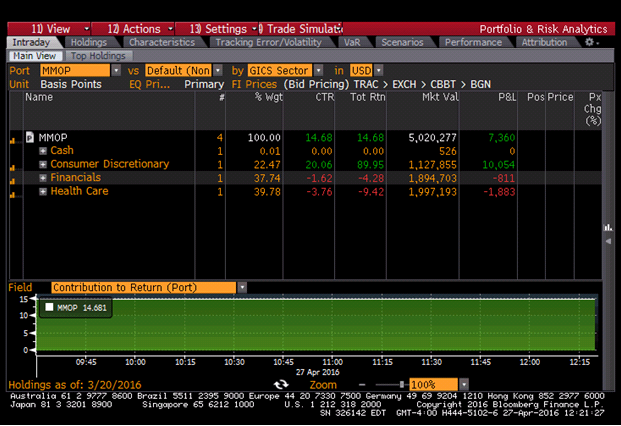The height and width of the screenshot is (426, 621).
Task: Click the chart icon beside Consumer Discretionary row
Action: (12, 165)
